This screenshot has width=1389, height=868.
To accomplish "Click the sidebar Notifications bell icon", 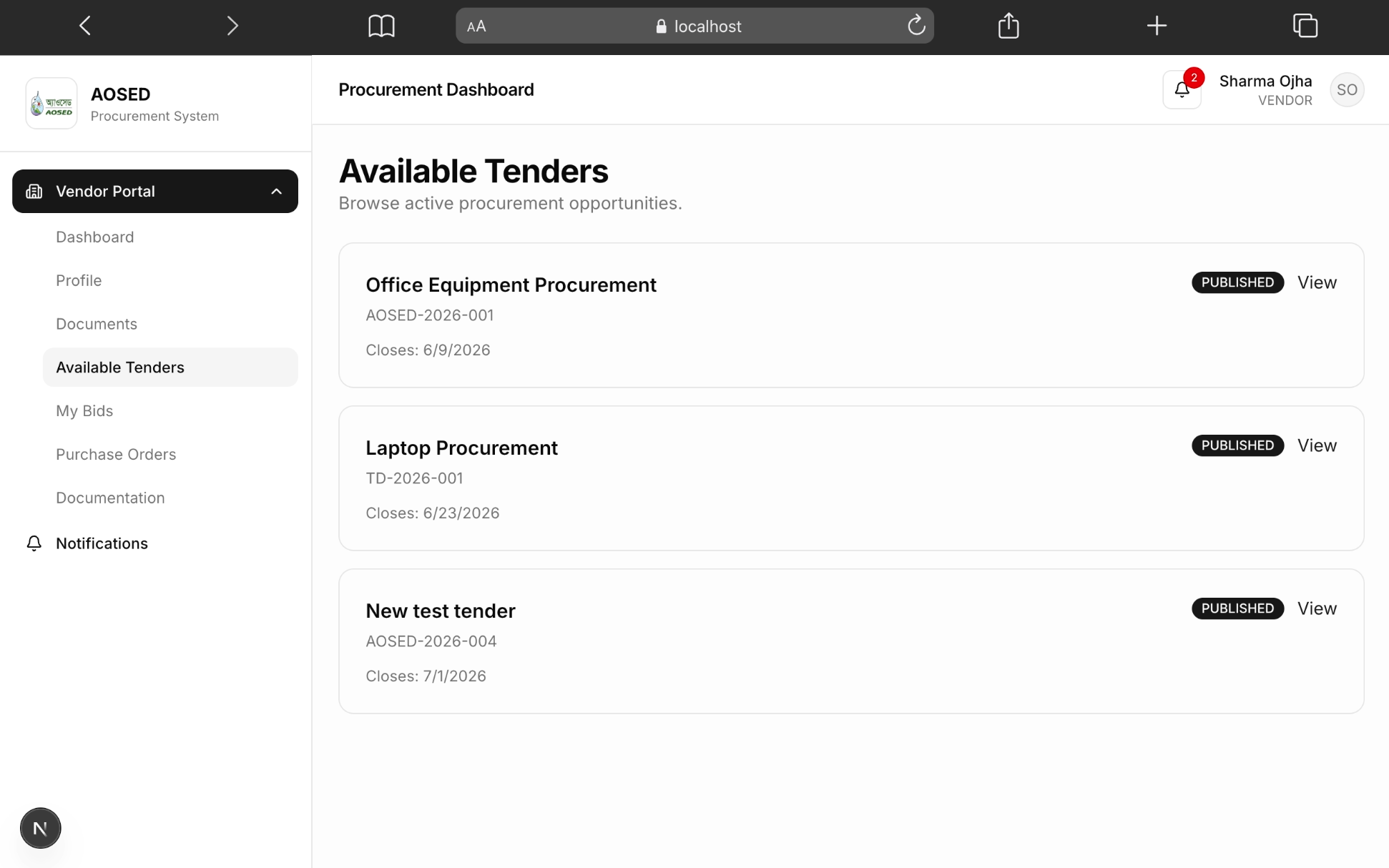I will click(34, 543).
